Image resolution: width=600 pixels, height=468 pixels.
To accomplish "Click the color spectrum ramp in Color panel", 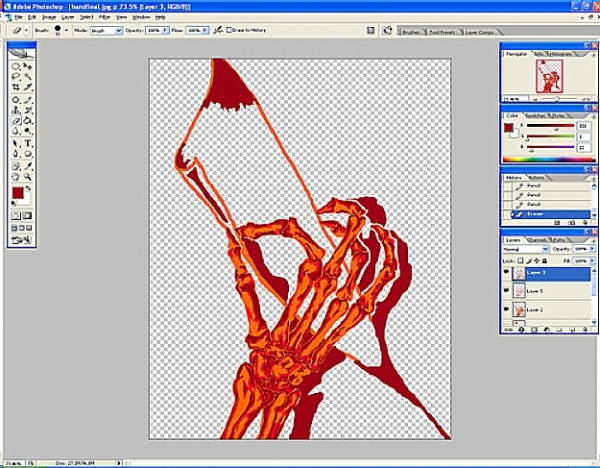I will [x=549, y=159].
